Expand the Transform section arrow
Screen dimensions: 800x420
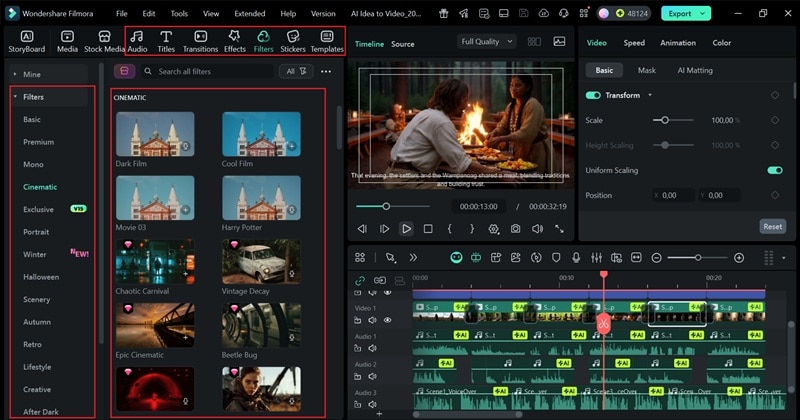650,95
